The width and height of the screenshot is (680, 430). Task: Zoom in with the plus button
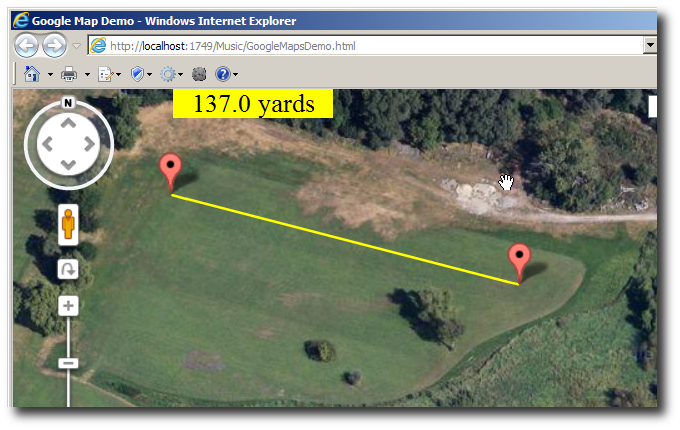point(68,306)
